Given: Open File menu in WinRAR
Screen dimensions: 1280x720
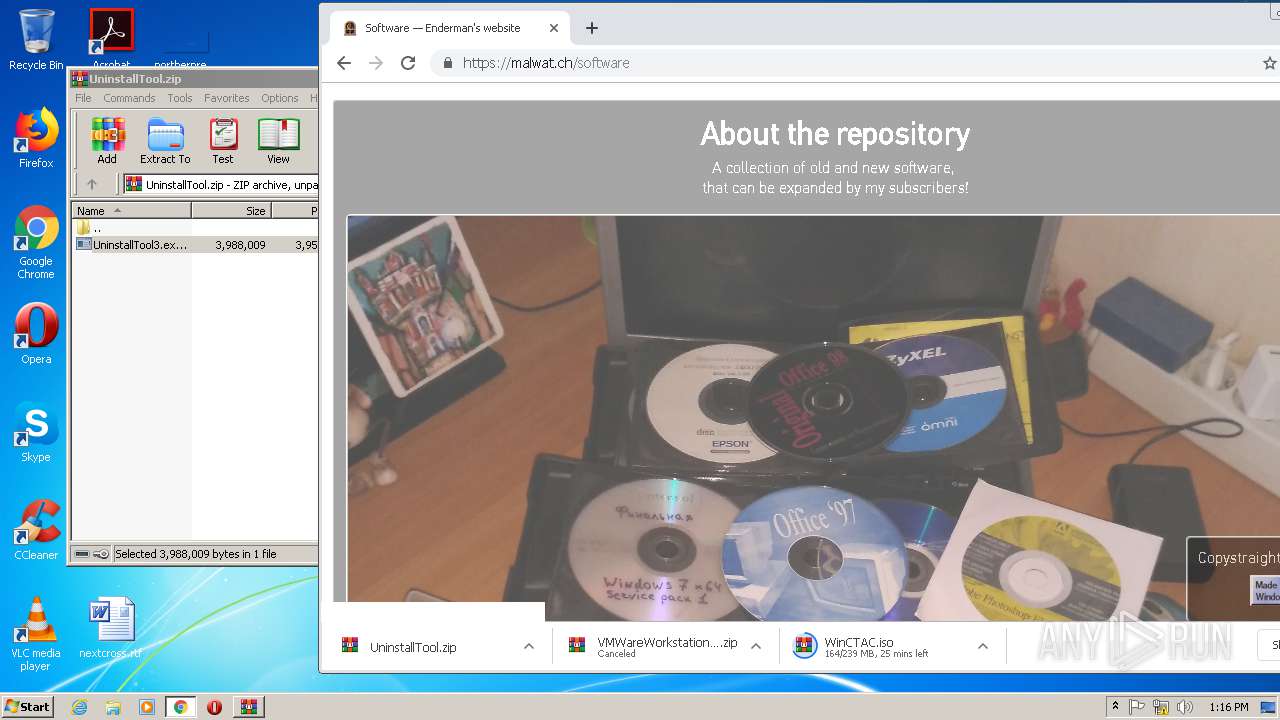Looking at the screenshot, I should (x=83, y=98).
